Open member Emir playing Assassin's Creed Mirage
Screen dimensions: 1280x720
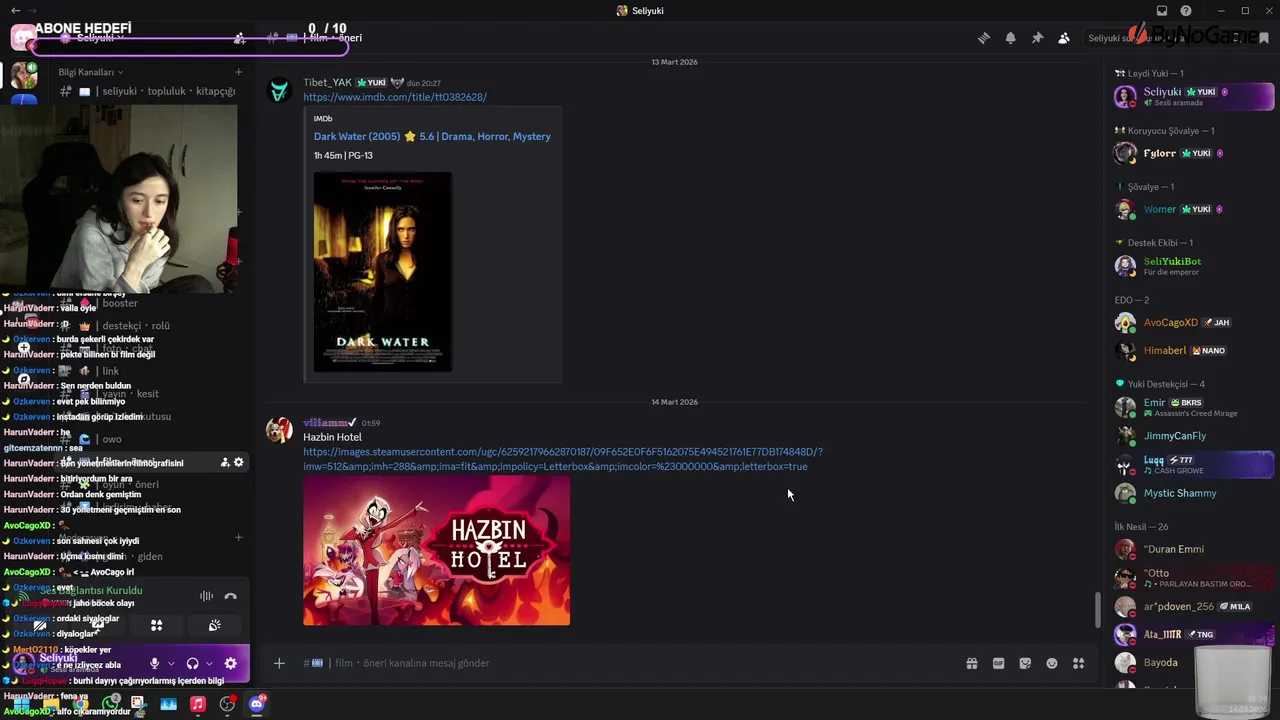pyautogui.click(x=1193, y=407)
